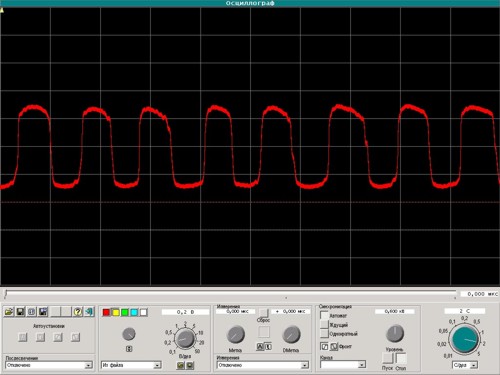Select the cyan channel color swatch
The width and height of the screenshot is (500, 375).
(134, 312)
